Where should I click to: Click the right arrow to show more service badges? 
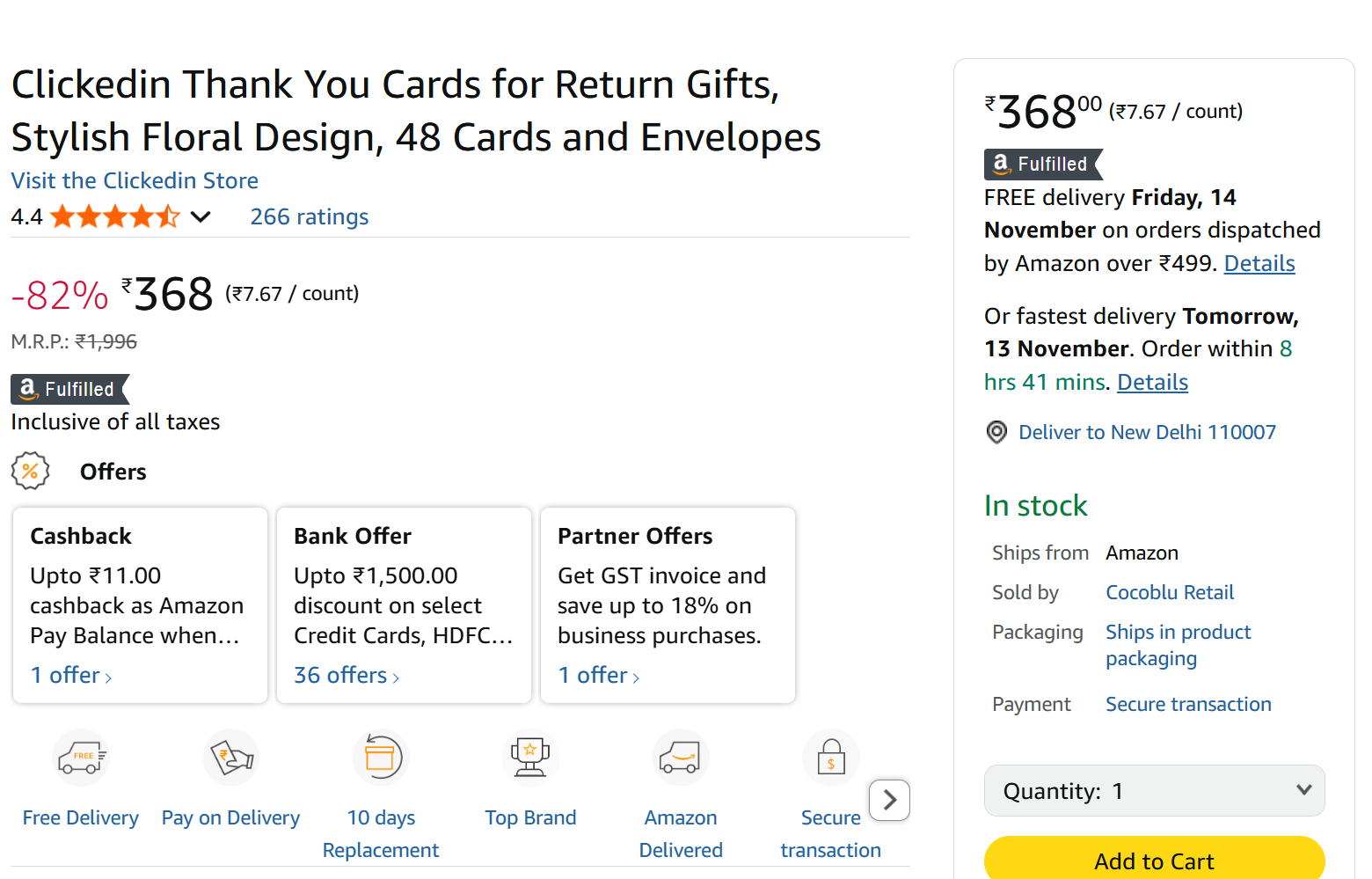889,800
